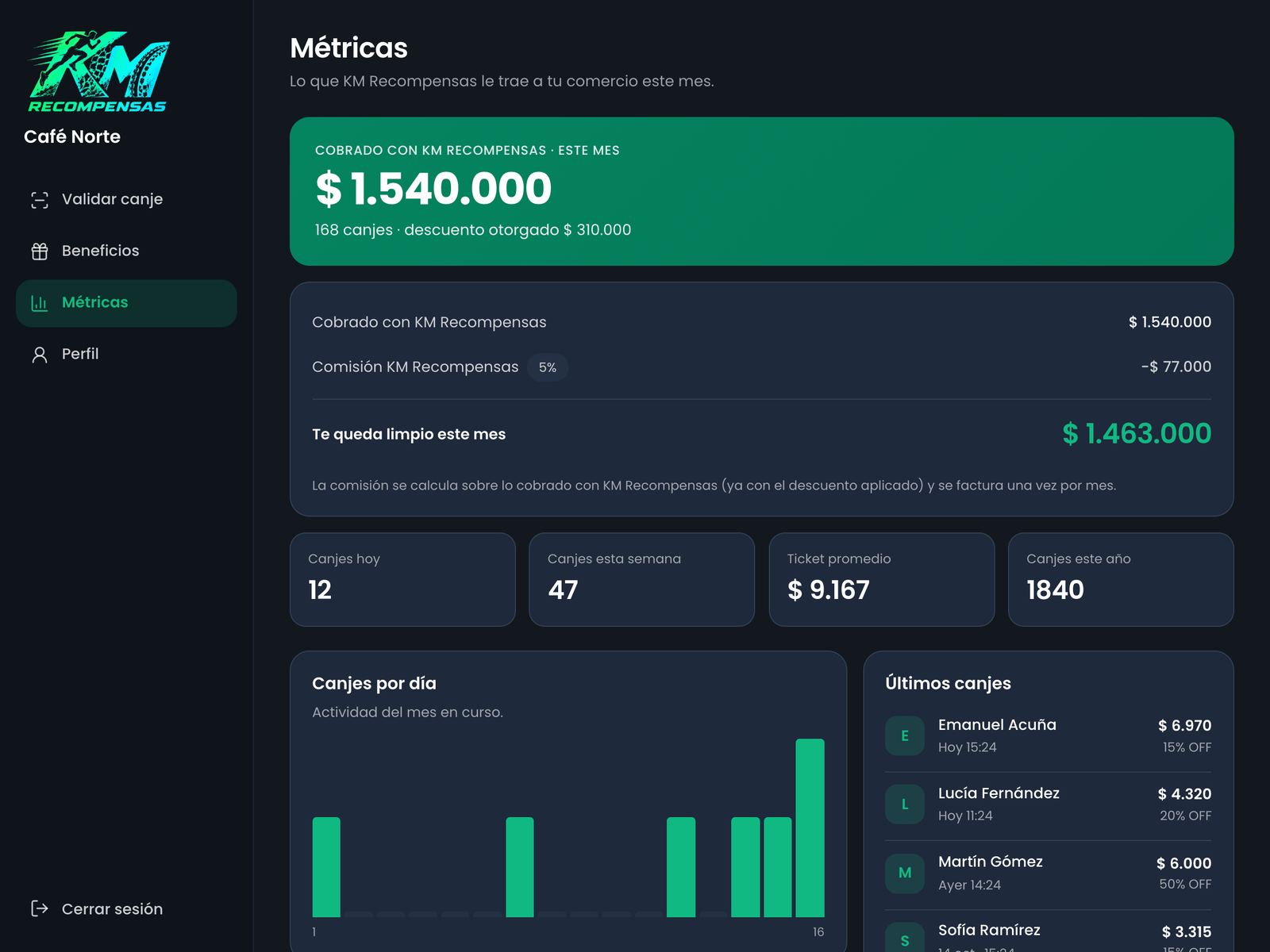
Task: Select the Métricas menu item
Action: pyautogui.click(x=126, y=303)
